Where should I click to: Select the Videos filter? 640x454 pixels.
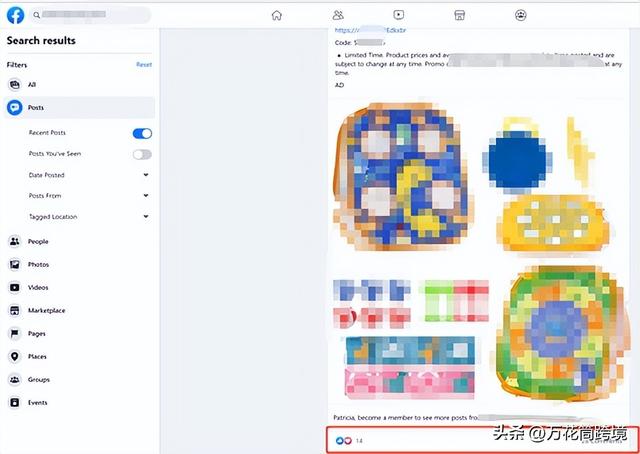(79, 287)
